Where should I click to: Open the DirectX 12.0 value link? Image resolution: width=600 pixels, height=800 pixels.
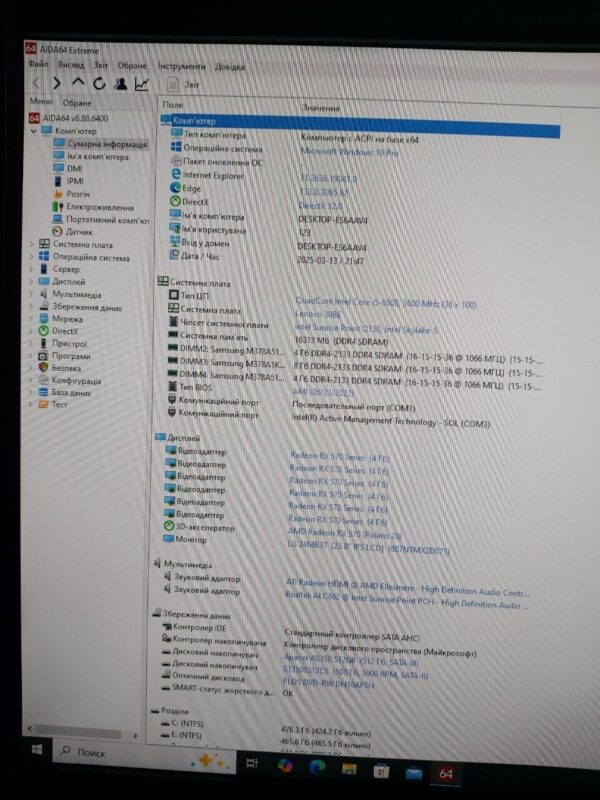[x=320, y=206]
